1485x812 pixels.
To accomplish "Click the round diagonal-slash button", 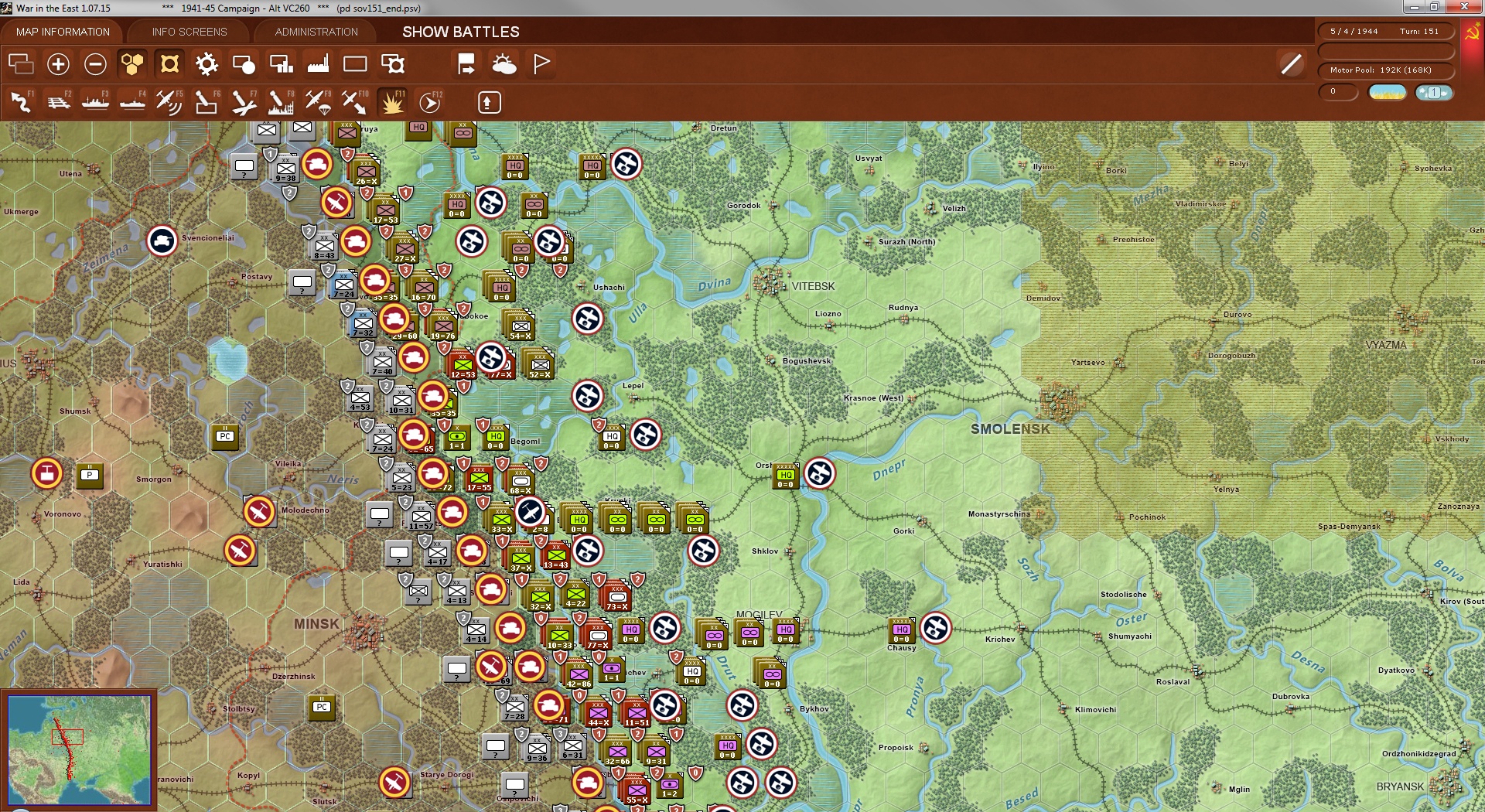I will click(x=1291, y=64).
